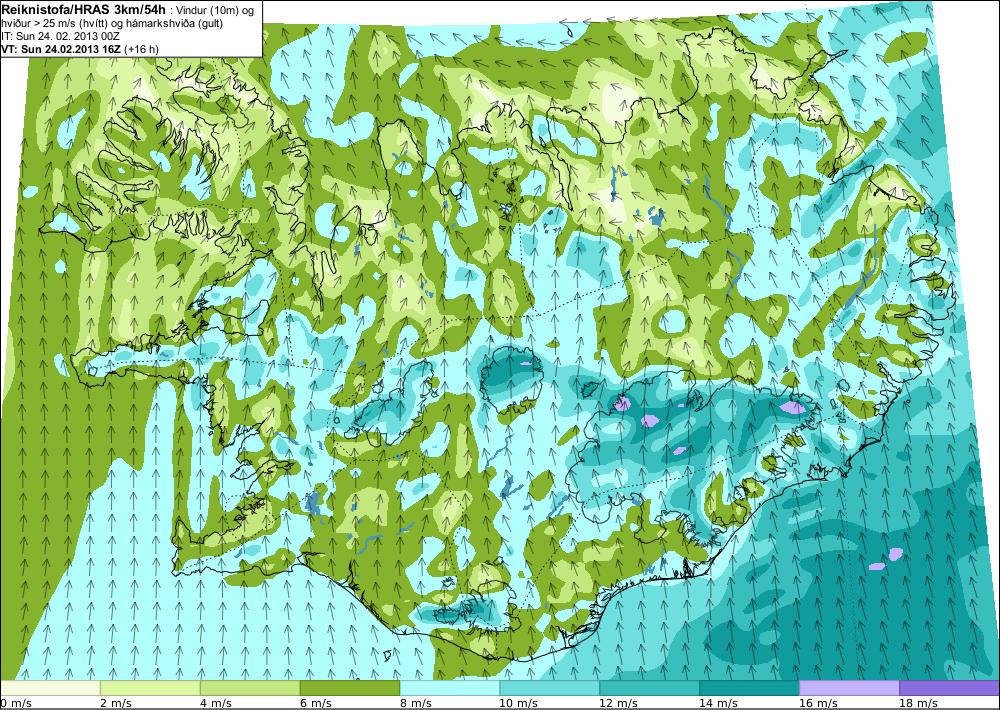Click the '12 m/s' legend label
This screenshot has height=710, width=1000.
pyautogui.click(x=618, y=703)
